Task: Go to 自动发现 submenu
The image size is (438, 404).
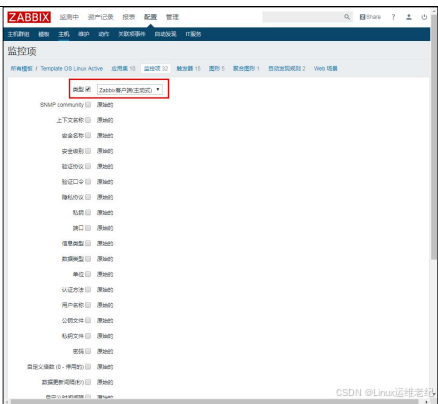Action: pos(165,34)
